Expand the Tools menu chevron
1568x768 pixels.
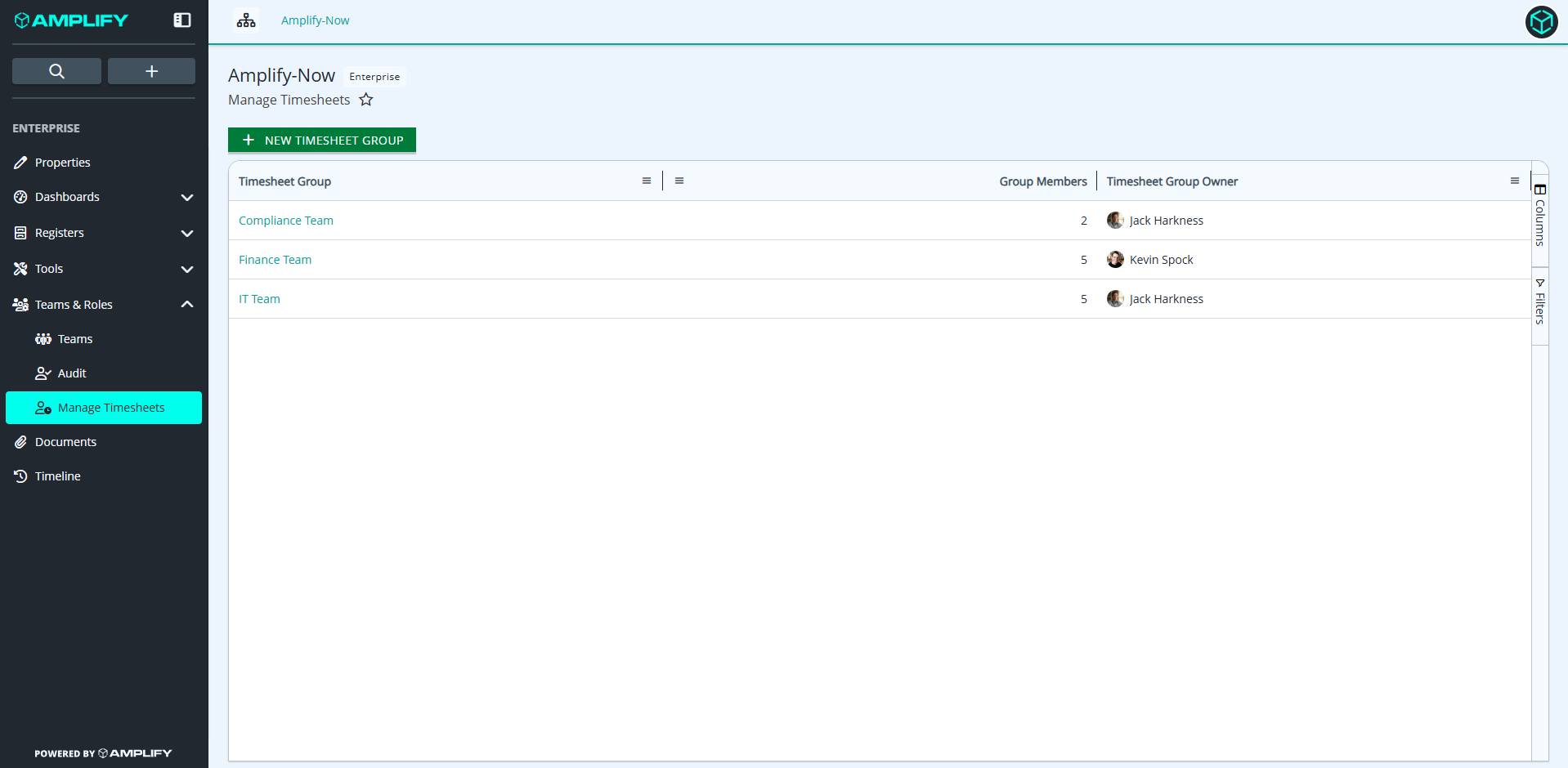[187, 269]
